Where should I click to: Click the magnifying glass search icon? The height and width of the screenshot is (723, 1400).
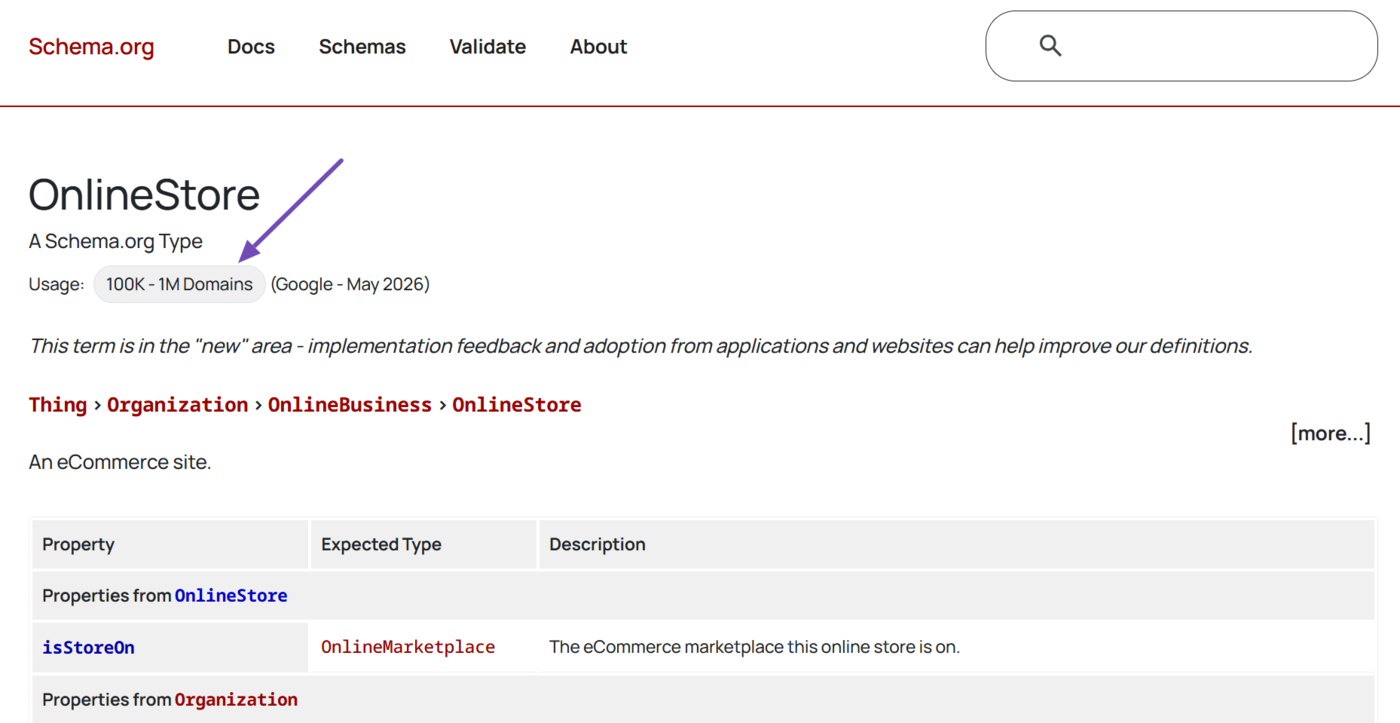coord(1050,46)
